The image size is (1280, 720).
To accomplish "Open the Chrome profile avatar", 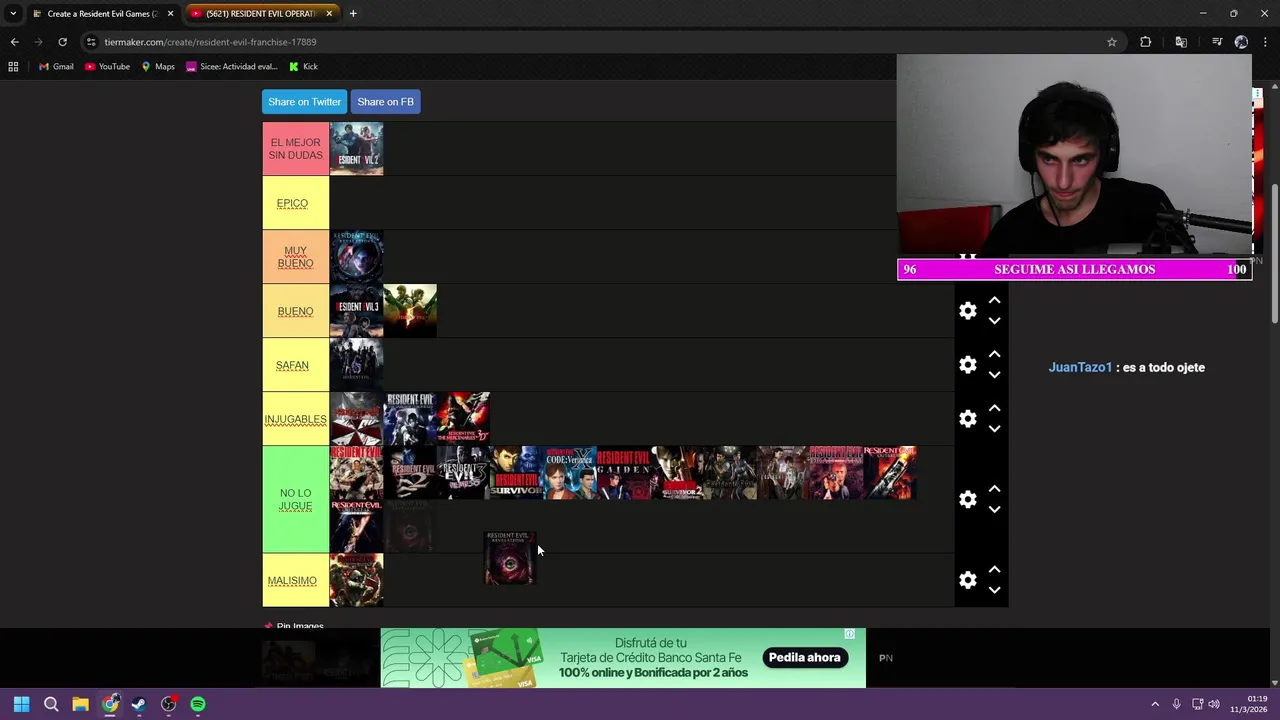I will pyautogui.click(x=1241, y=42).
